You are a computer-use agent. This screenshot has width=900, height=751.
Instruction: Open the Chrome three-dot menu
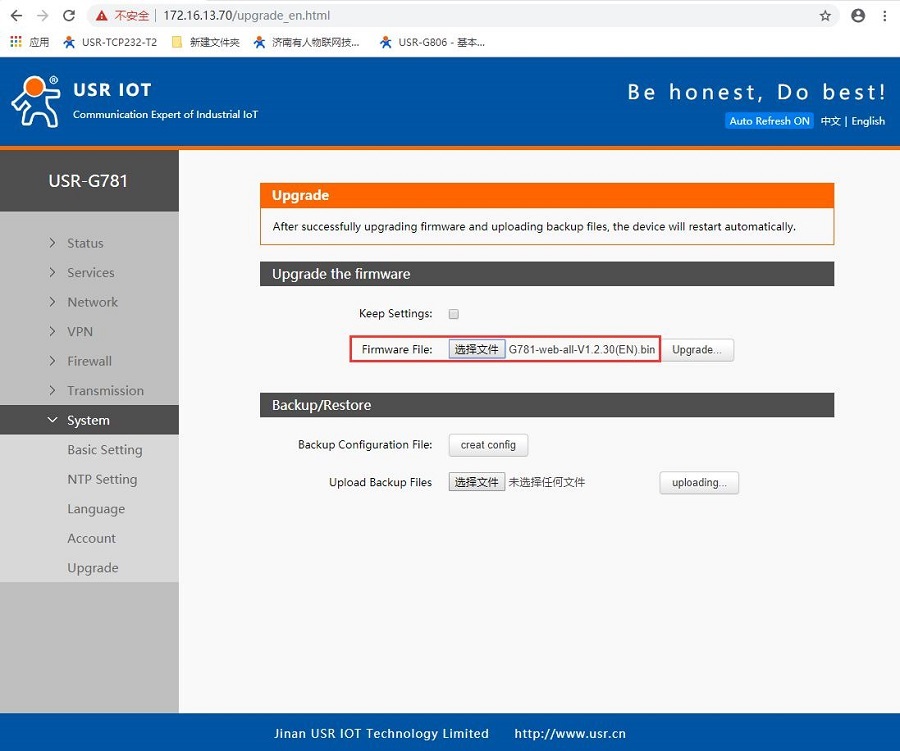pyautogui.click(x=885, y=16)
